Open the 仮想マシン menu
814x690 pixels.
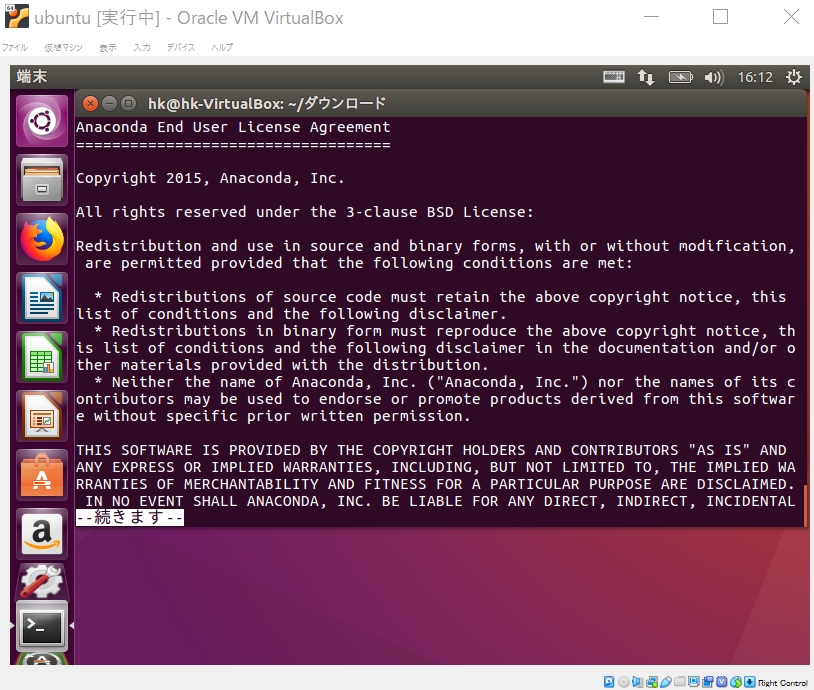(63, 47)
